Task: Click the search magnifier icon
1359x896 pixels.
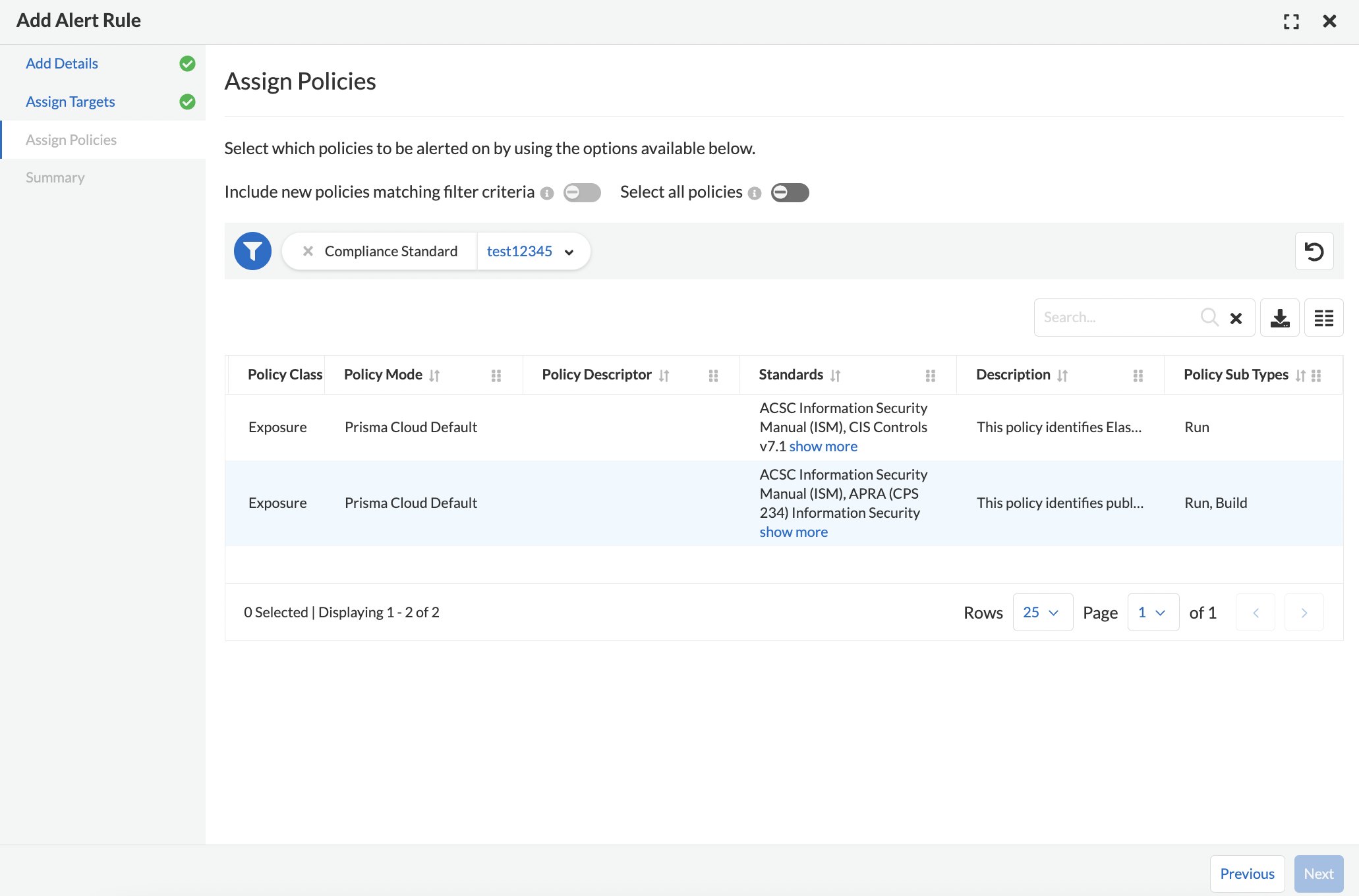Action: [1209, 317]
